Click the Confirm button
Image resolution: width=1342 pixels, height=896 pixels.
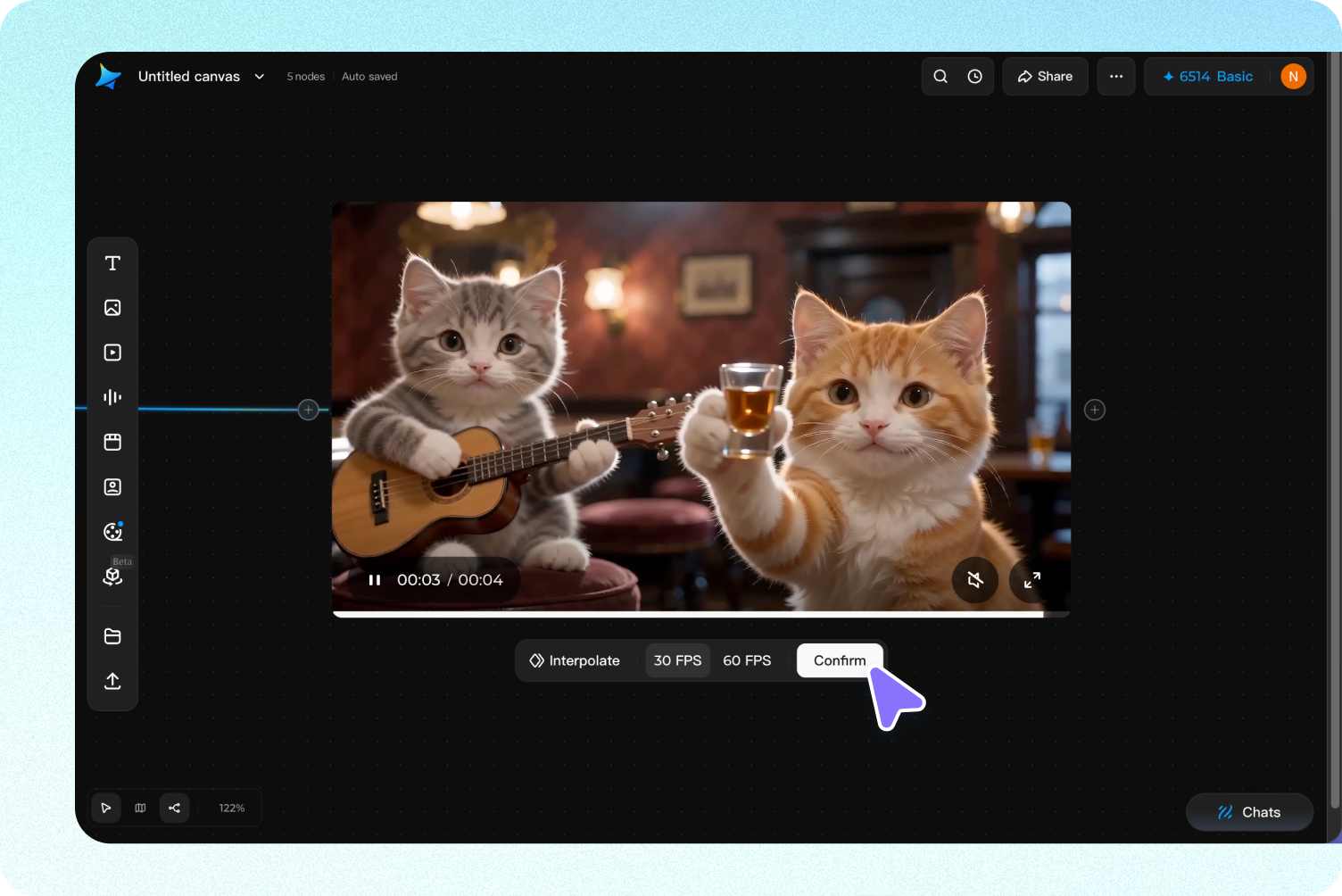840,660
